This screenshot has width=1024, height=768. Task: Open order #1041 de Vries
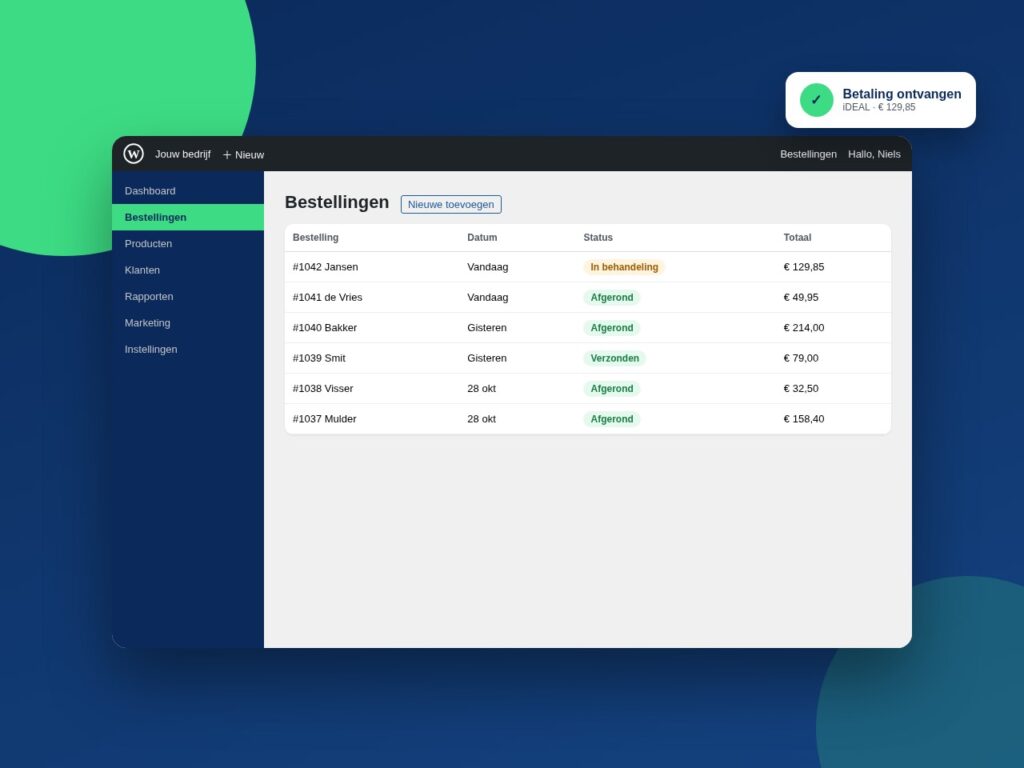[327, 297]
